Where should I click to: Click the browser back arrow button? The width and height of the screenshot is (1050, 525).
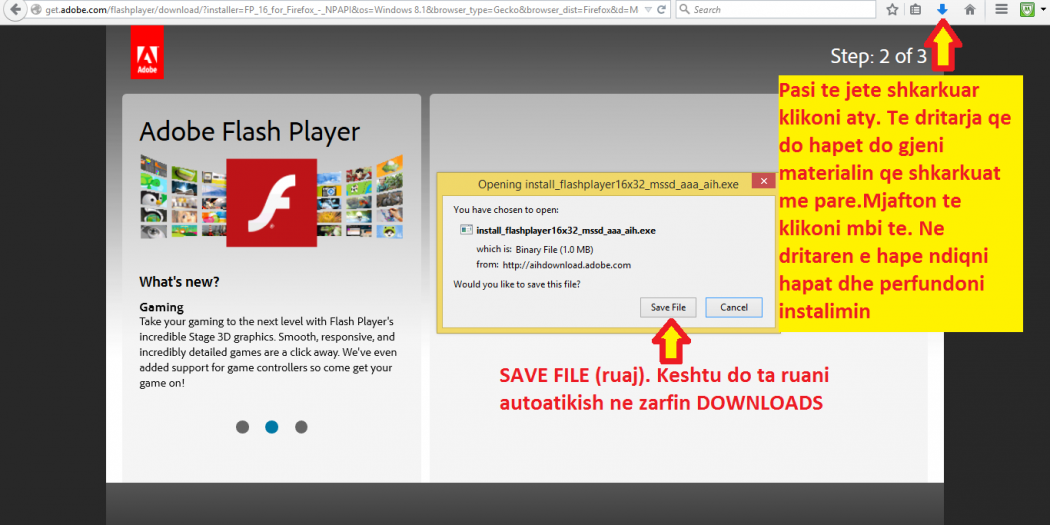pos(15,9)
